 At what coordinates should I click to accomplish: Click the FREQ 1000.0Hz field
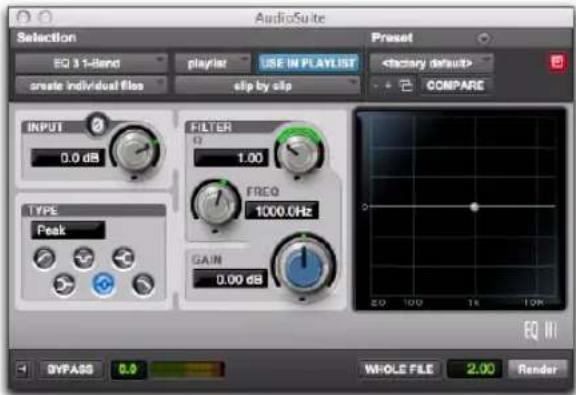282,211
